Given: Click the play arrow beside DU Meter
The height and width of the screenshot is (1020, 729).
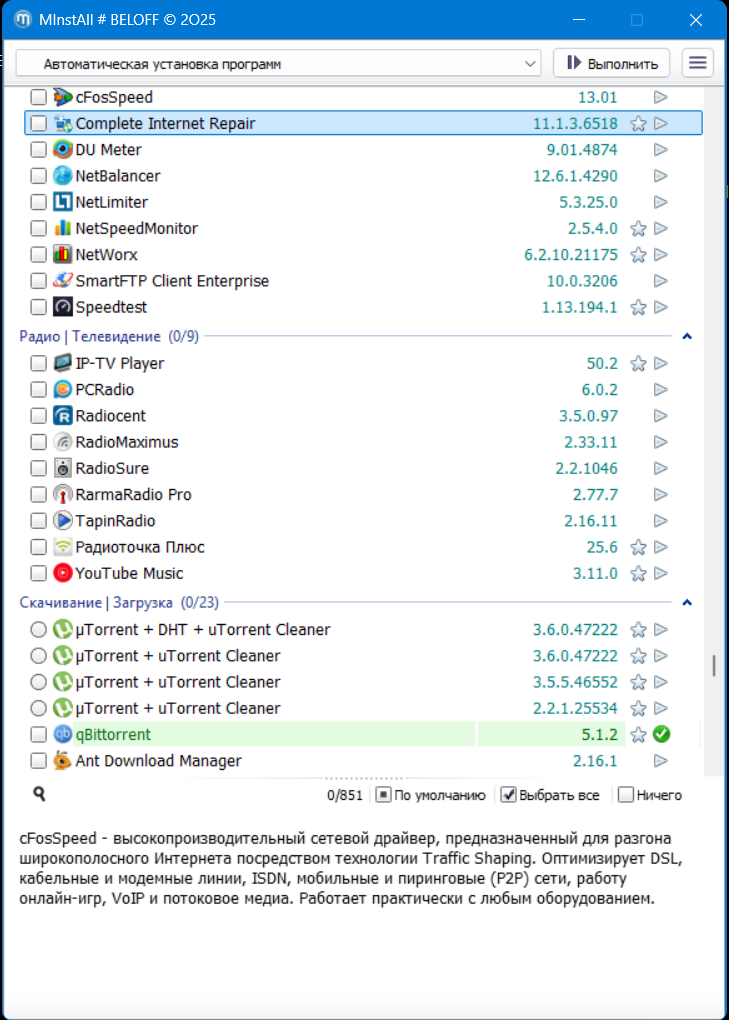Looking at the screenshot, I should (x=660, y=150).
